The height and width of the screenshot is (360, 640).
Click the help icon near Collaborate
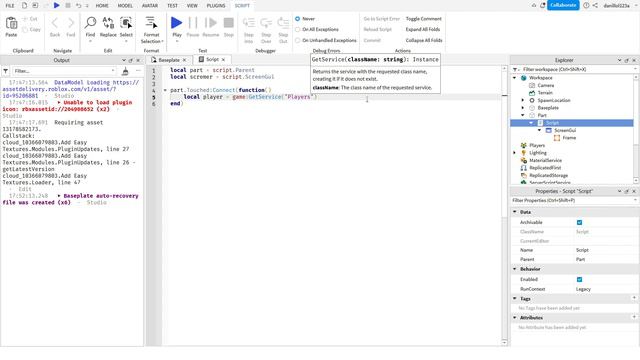pos(586,5)
